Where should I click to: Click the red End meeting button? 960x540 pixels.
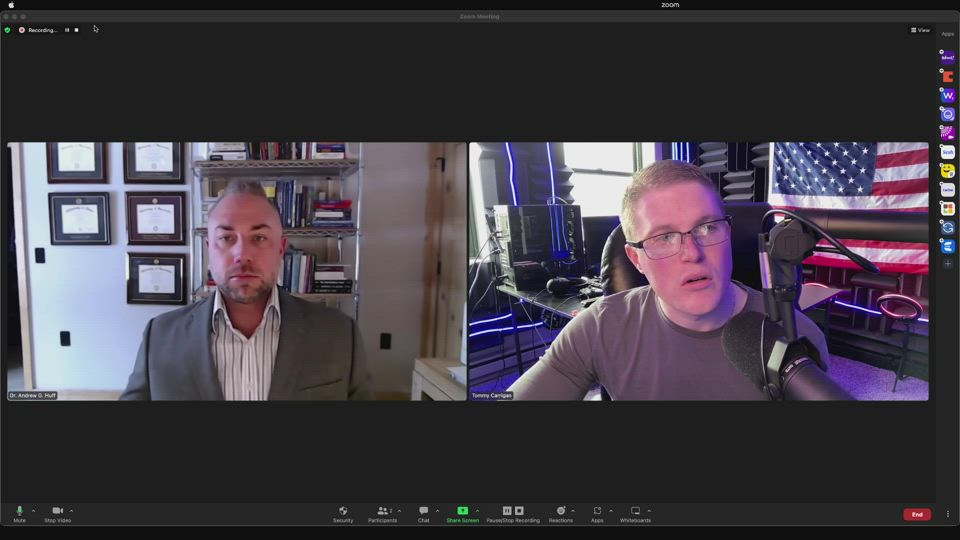(x=917, y=514)
